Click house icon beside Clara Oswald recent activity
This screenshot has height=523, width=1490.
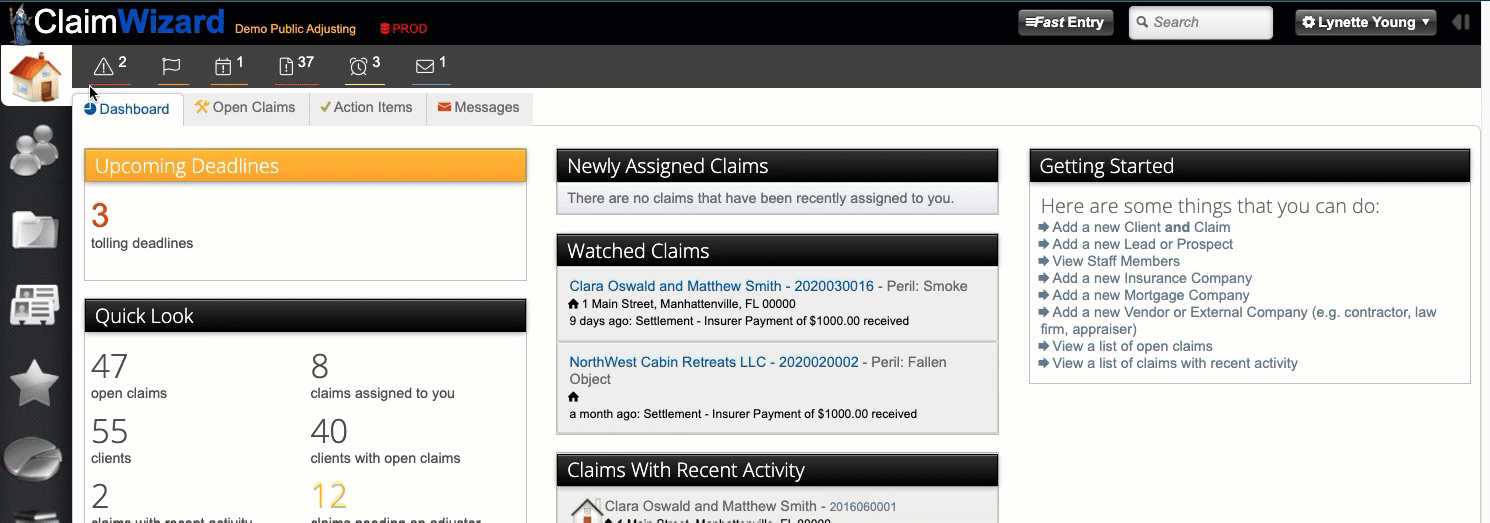tap(586, 509)
